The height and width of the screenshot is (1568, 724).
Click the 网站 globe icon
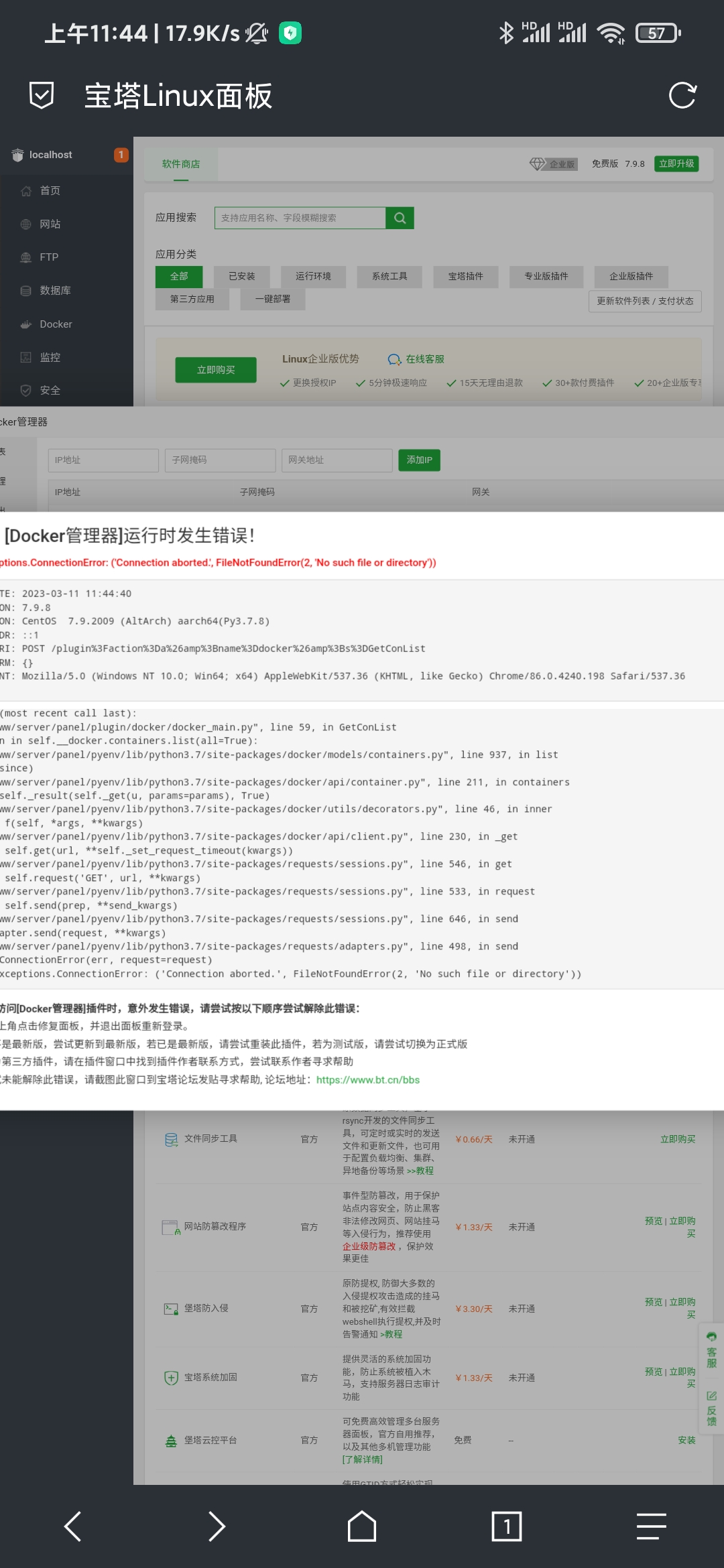(x=26, y=224)
